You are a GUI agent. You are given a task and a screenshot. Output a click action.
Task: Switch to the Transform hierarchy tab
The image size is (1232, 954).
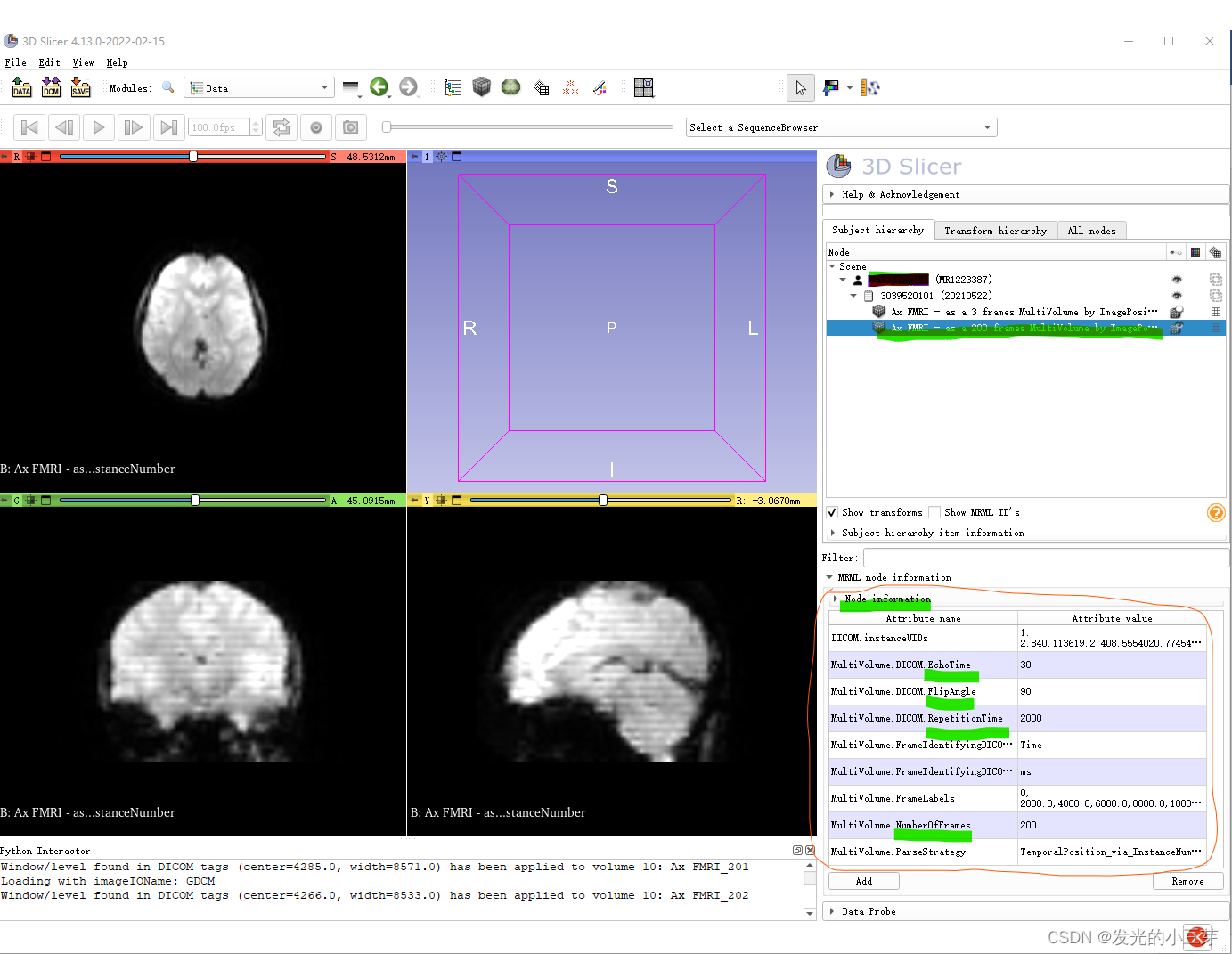coord(996,230)
